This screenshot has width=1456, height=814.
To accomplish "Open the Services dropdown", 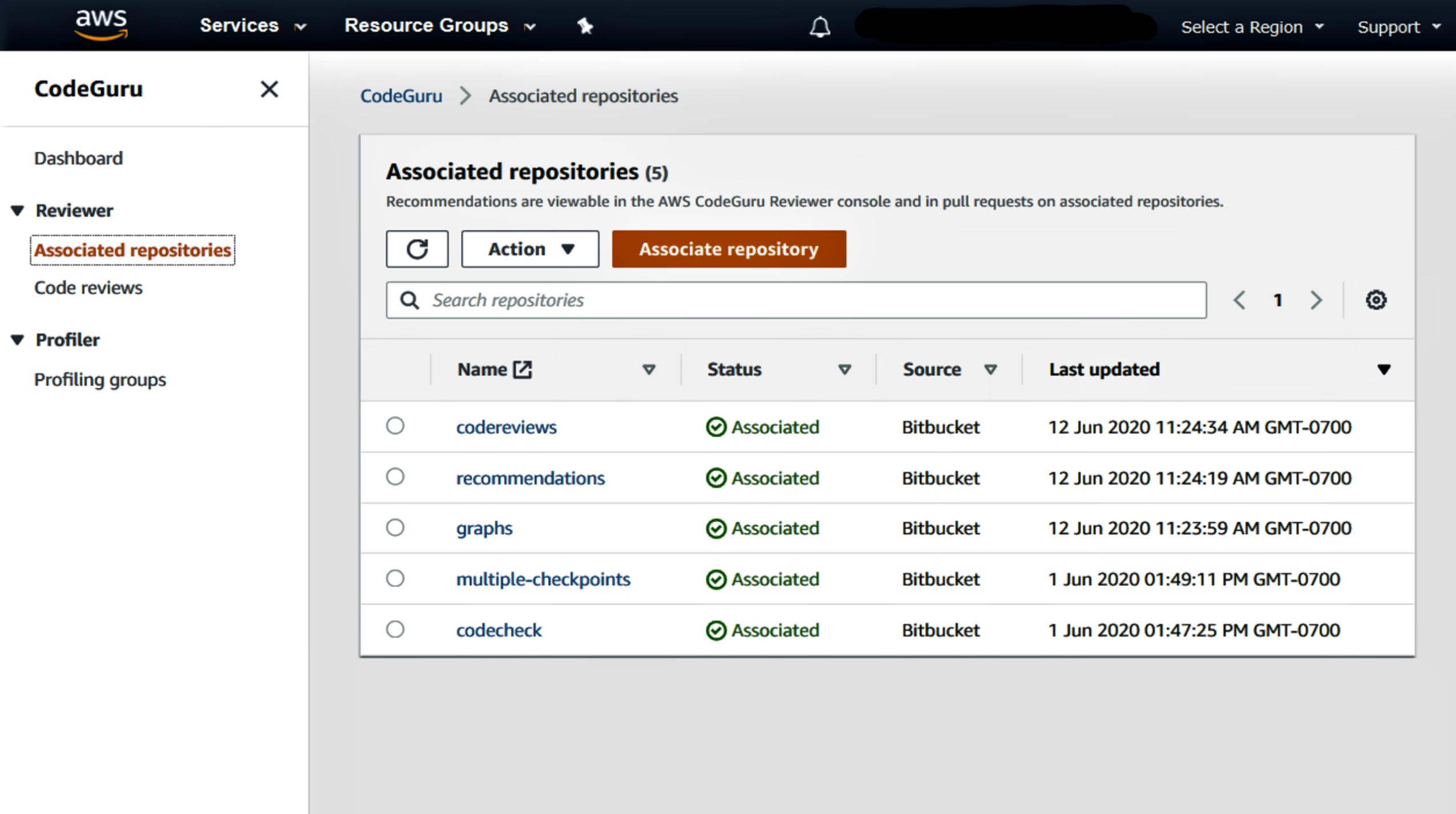I will [253, 26].
